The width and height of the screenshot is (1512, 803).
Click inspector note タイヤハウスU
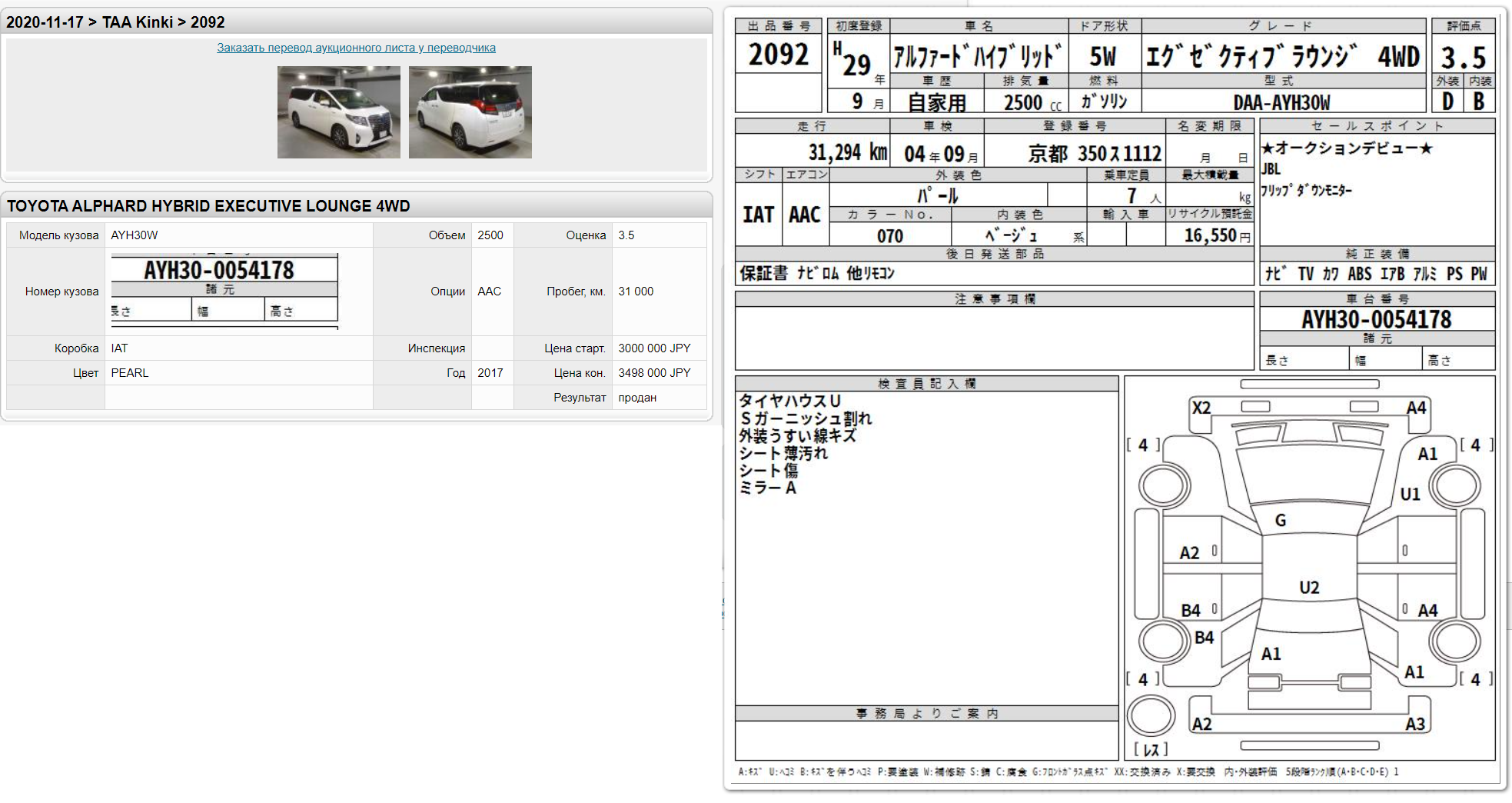[x=789, y=401]
